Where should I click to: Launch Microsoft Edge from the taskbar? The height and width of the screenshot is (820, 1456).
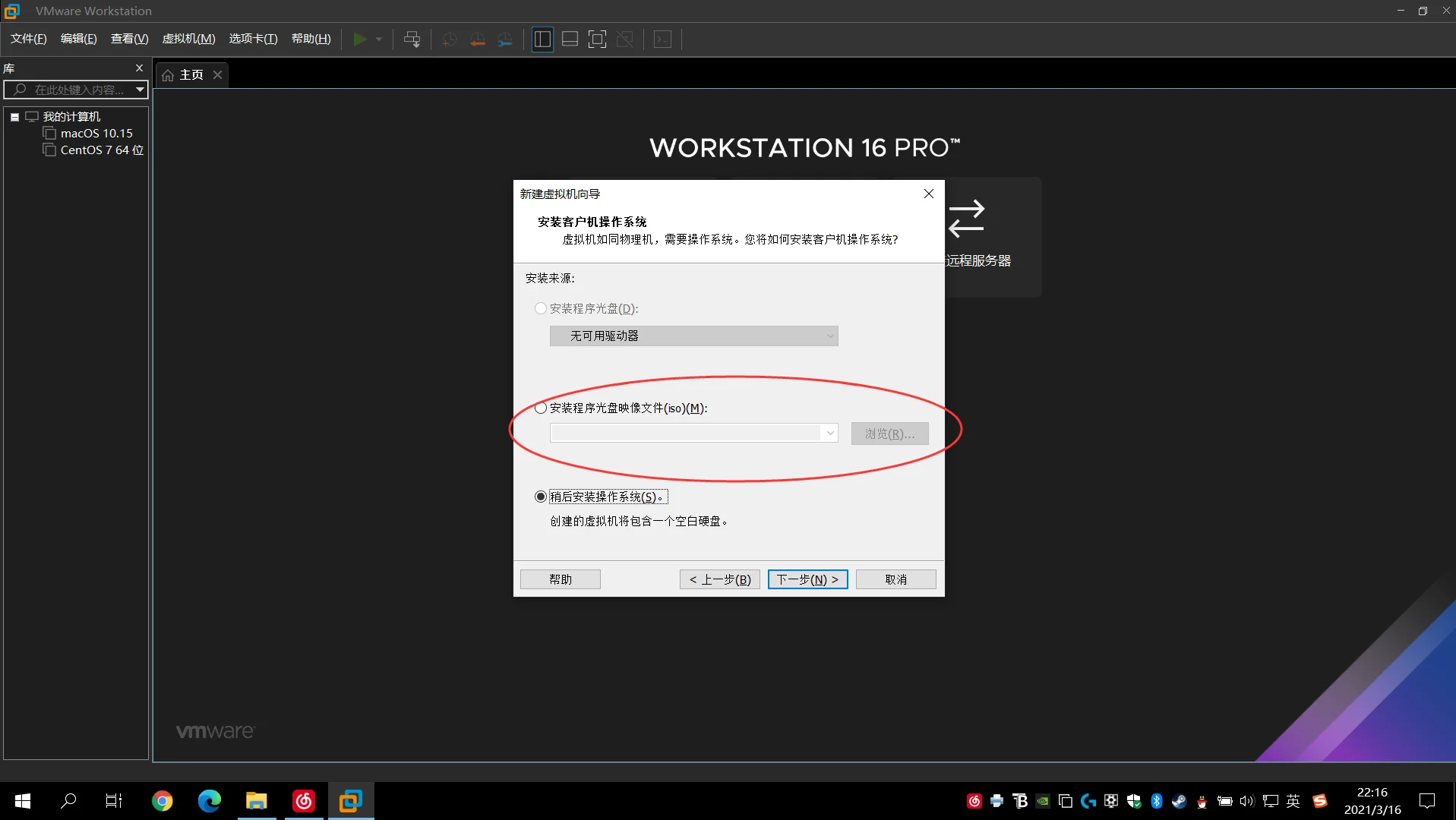[209, 801]
